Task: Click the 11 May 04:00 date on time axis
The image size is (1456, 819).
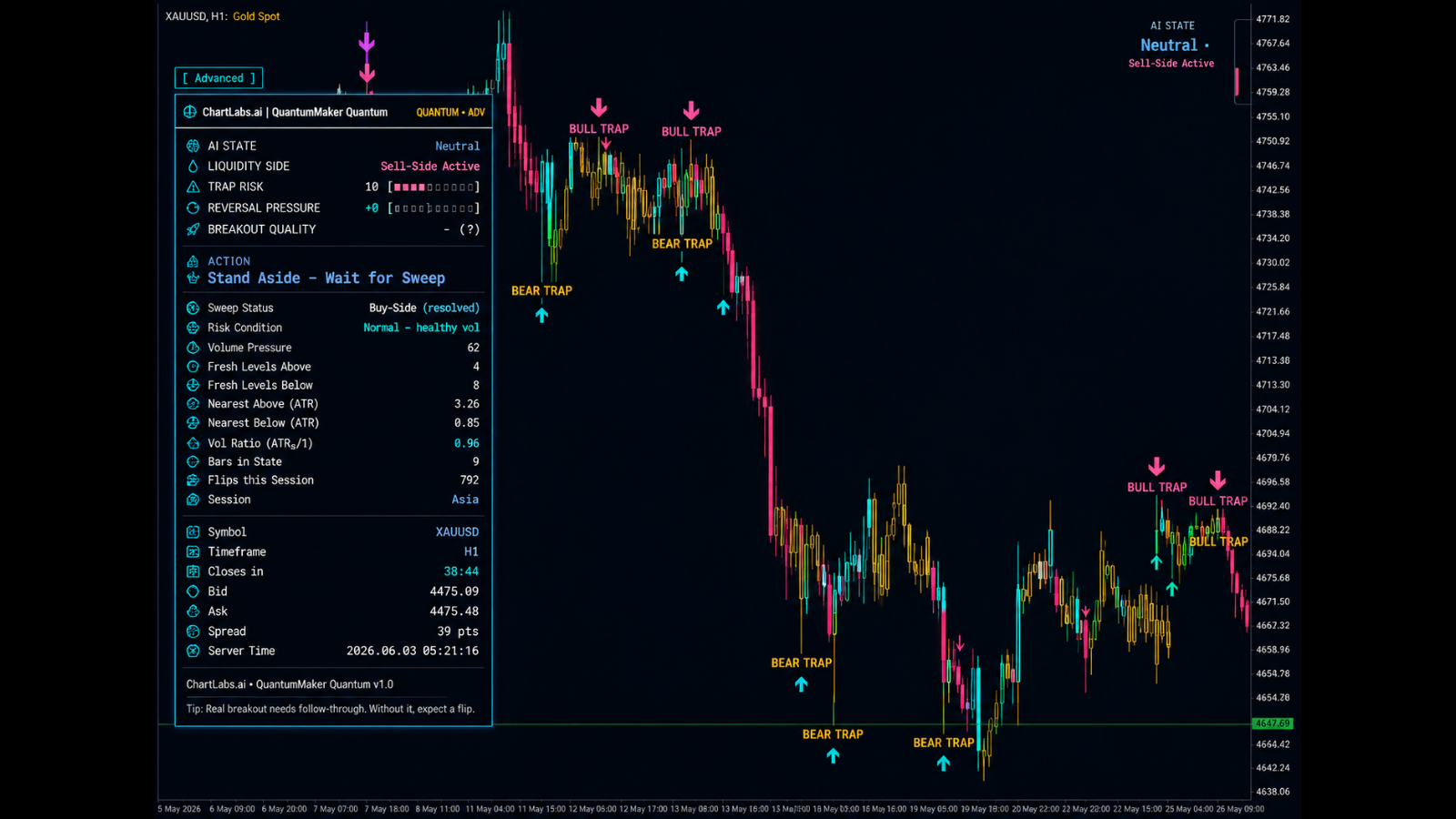Action: pyautogui.click(x=490, y=809)
